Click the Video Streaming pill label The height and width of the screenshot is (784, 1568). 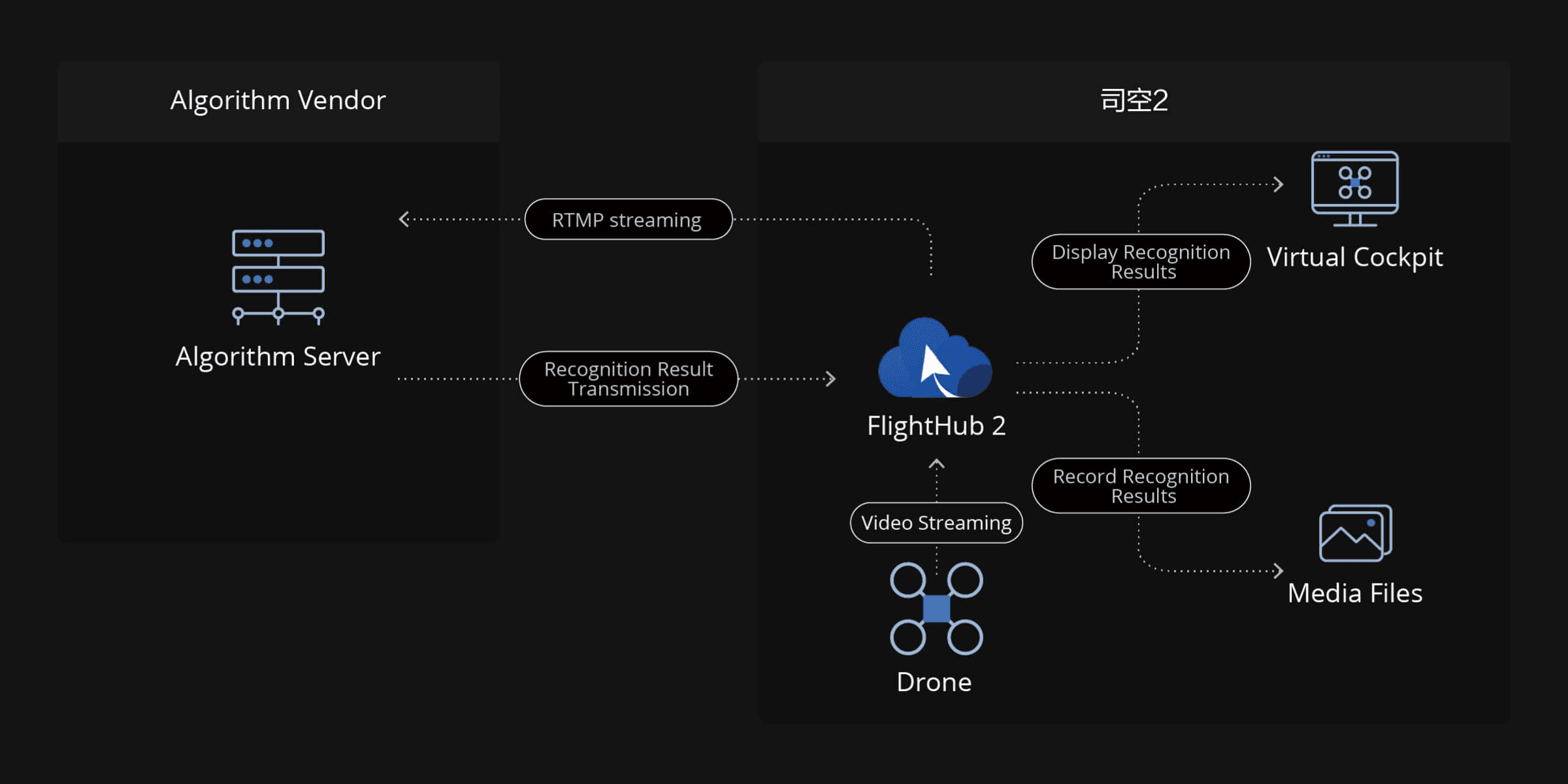936,523
